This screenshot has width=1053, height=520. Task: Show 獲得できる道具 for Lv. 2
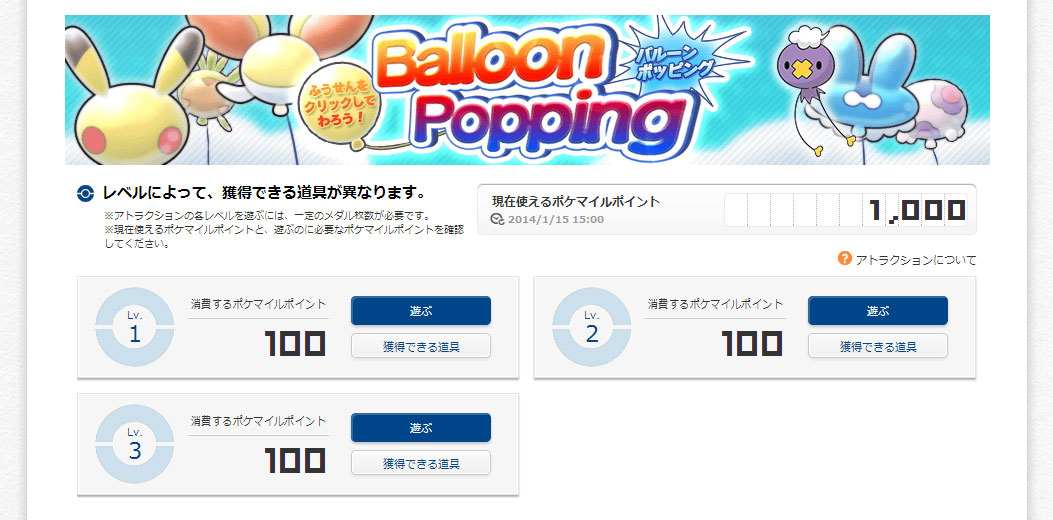click(x=877, y=346)
